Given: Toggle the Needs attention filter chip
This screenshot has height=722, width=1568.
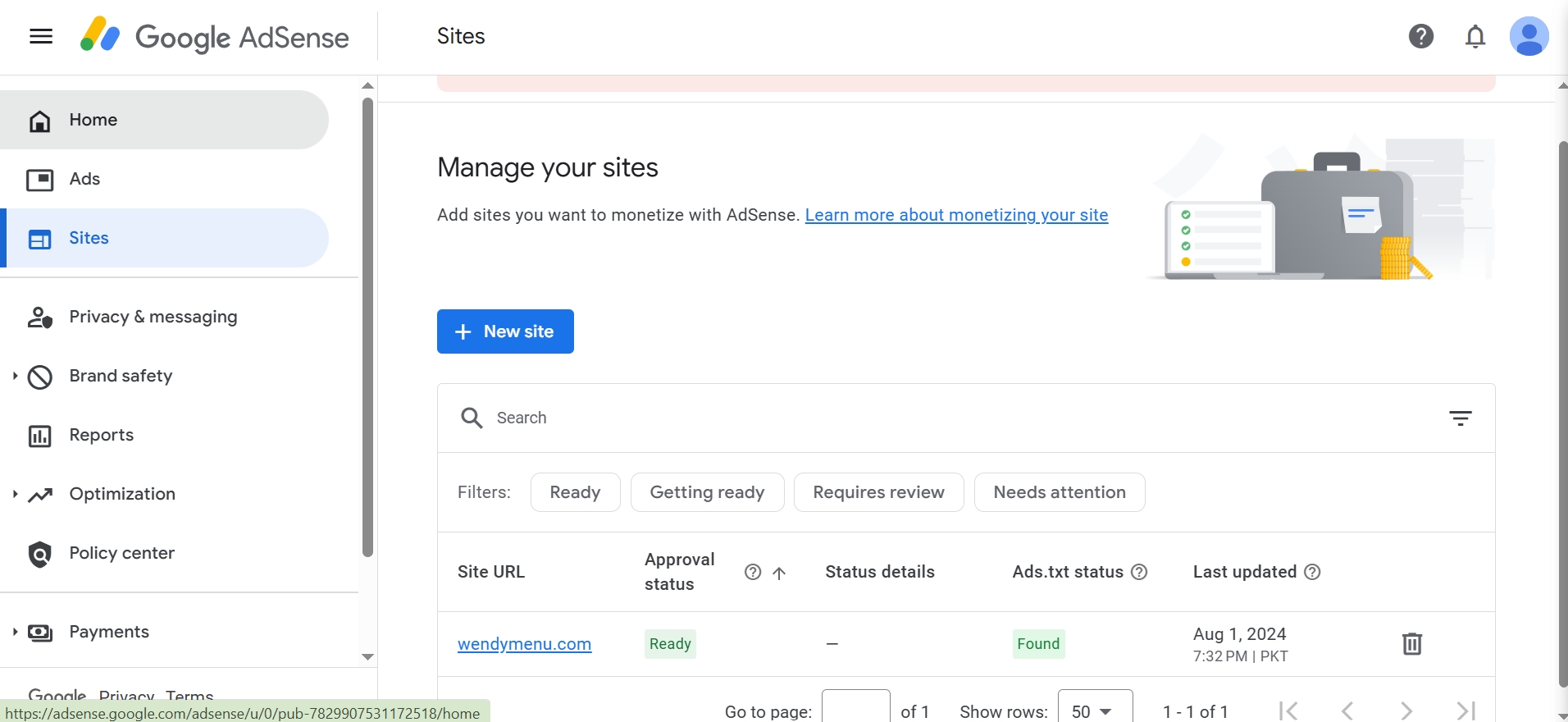Looking at the screenshot, I should point(1060,492).
